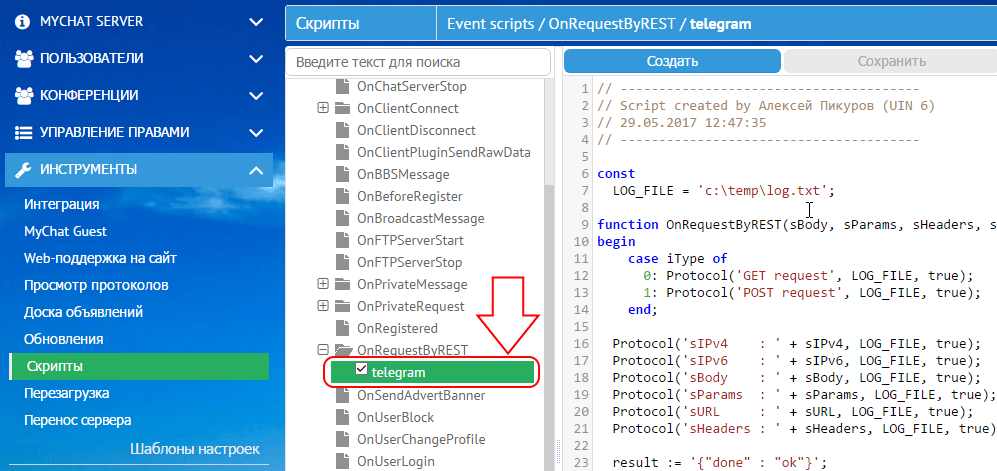Click the wrench icon for Инструменты
This screenshot has width=997, height=471.
pyautogui.click(x=25, y=169)
